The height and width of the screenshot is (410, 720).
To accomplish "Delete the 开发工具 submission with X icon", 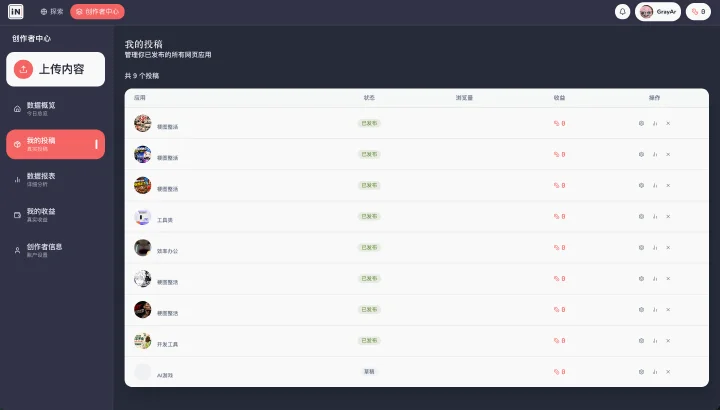I will [668, 341].
